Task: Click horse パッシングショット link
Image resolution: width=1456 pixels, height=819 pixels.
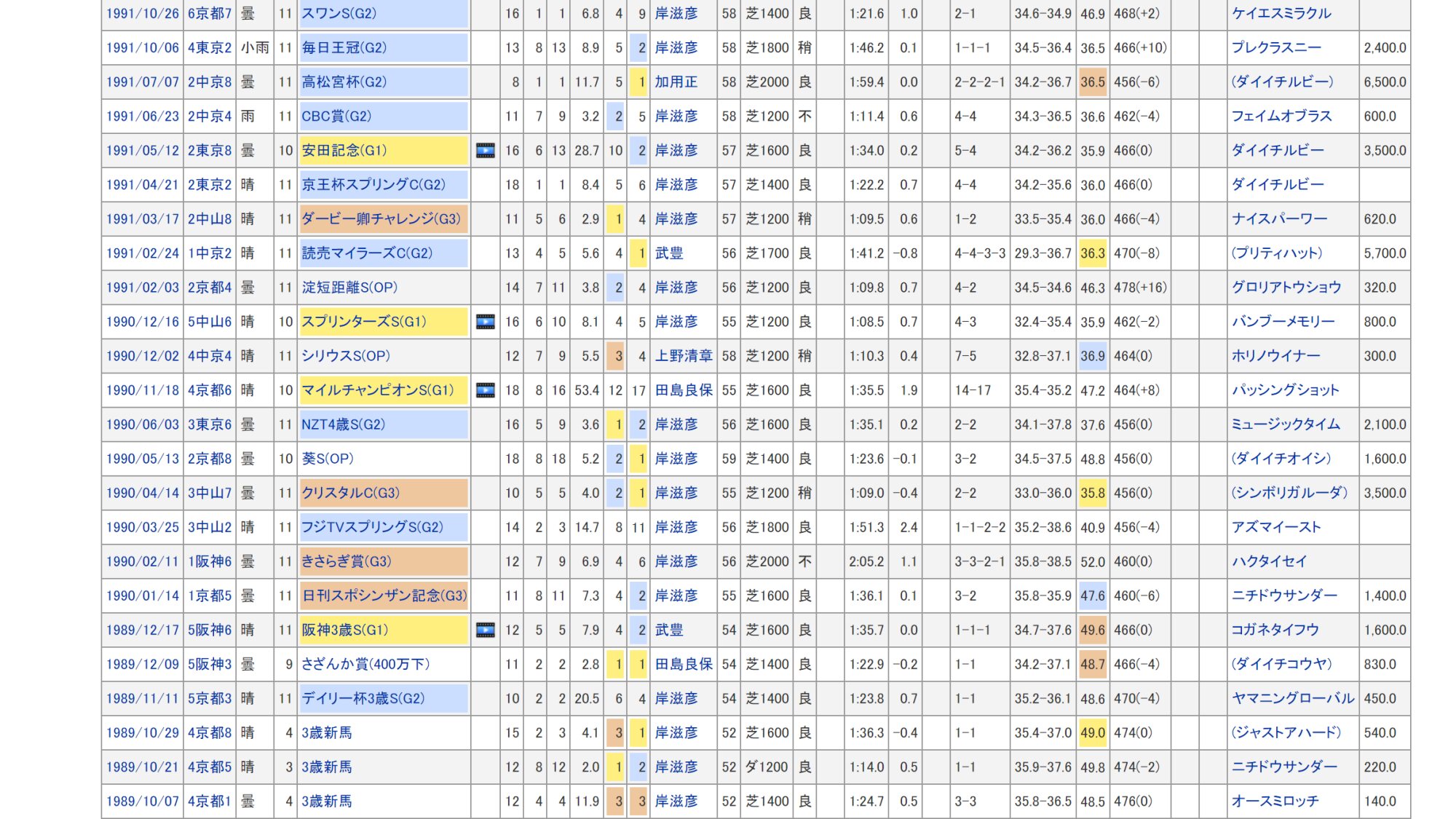Action: click(x=1285, y=390)
